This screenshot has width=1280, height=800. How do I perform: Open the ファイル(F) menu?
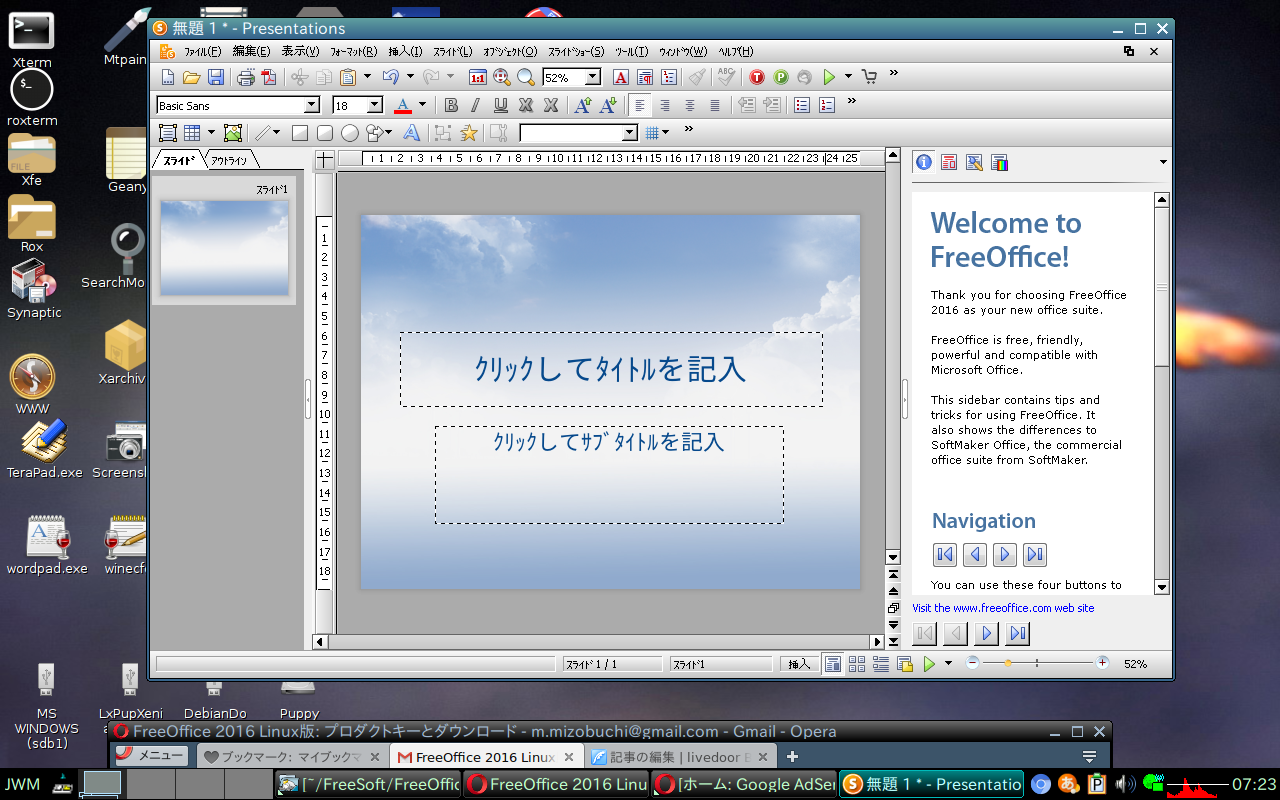tap(203, 51)
